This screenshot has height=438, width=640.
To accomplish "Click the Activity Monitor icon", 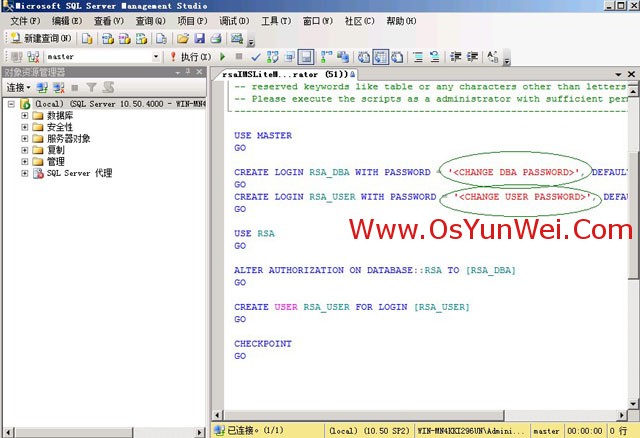I will [237, 38].
